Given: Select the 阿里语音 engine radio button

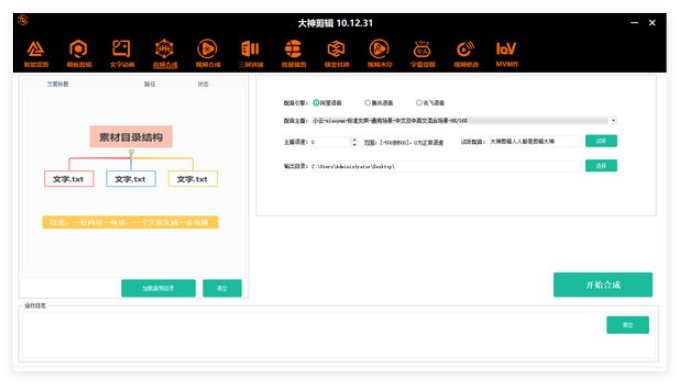Looking at the screenshot, I should coord(316,103).
